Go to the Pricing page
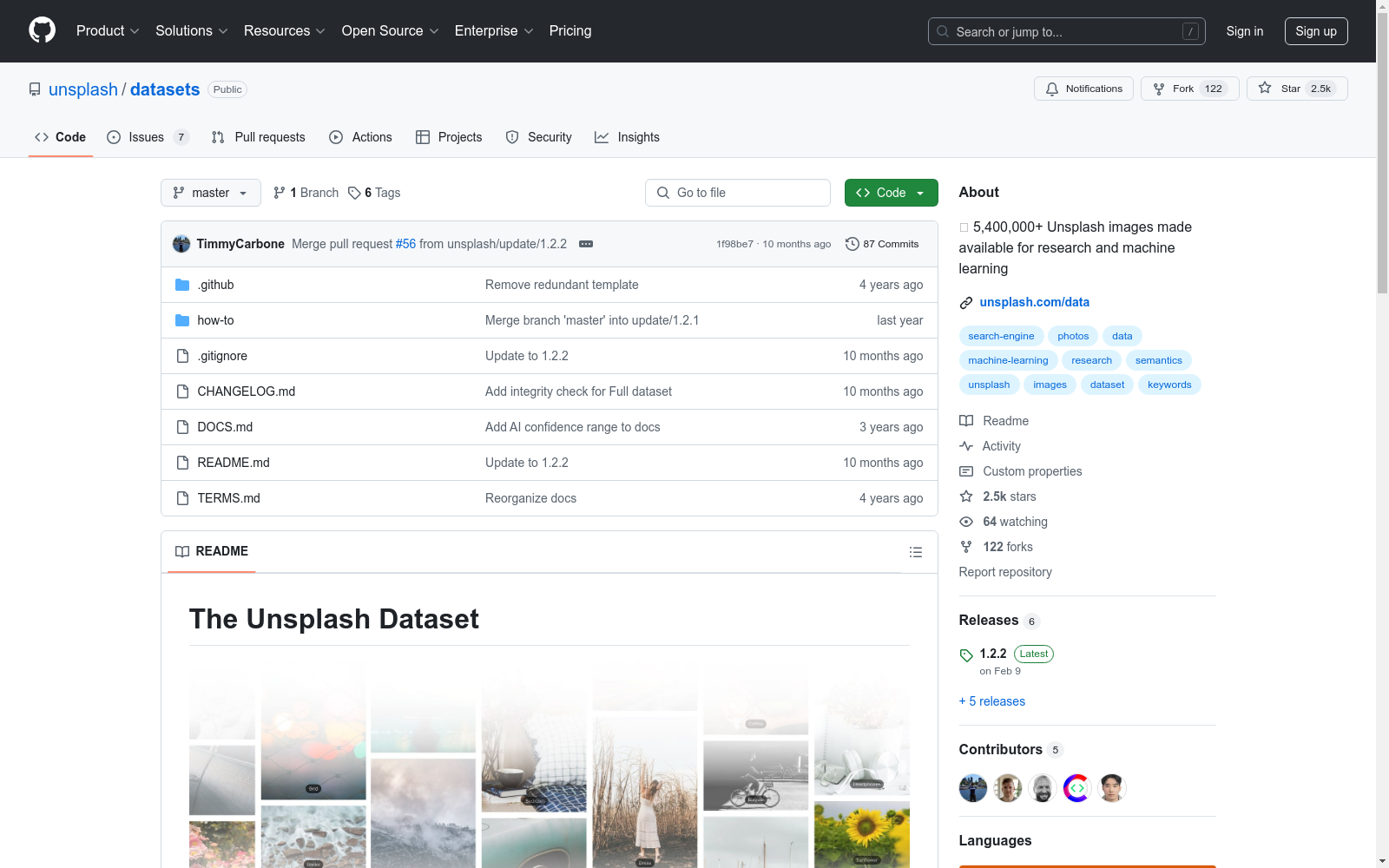The image size is (1389, 868). click(570, 30)
